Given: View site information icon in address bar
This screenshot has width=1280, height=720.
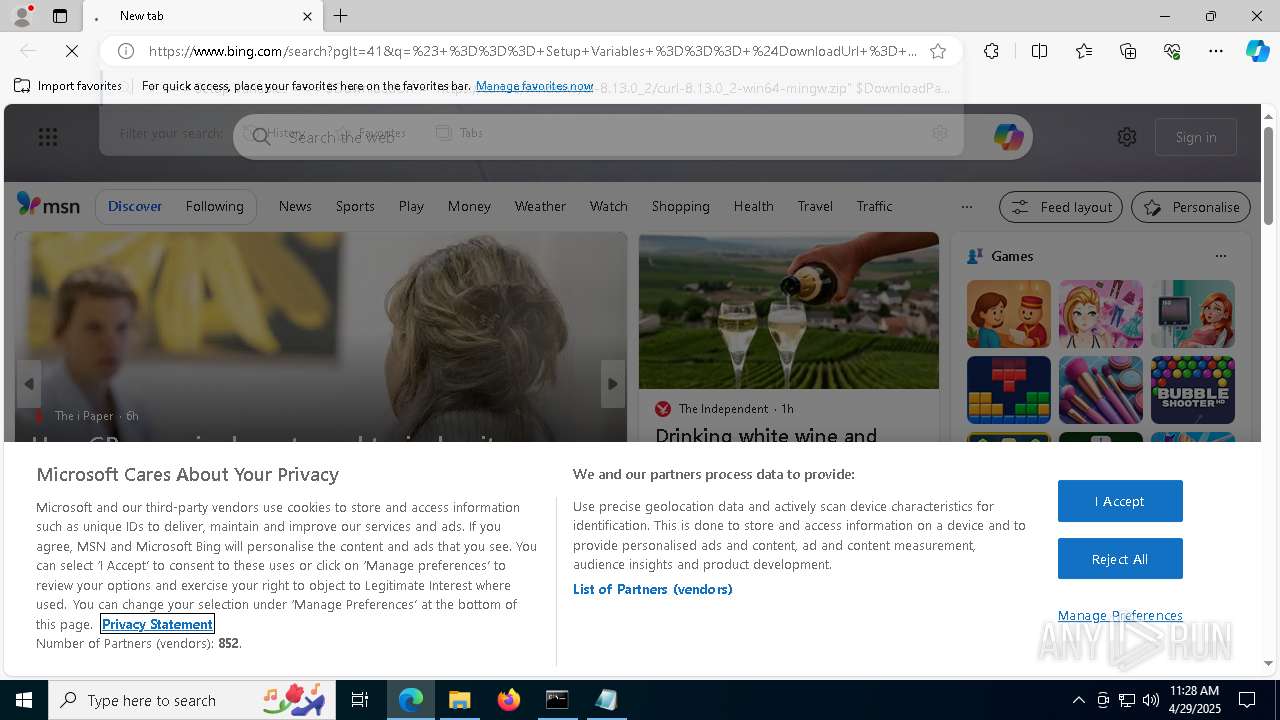Looking at the screenshot, I should coord(126,51).
